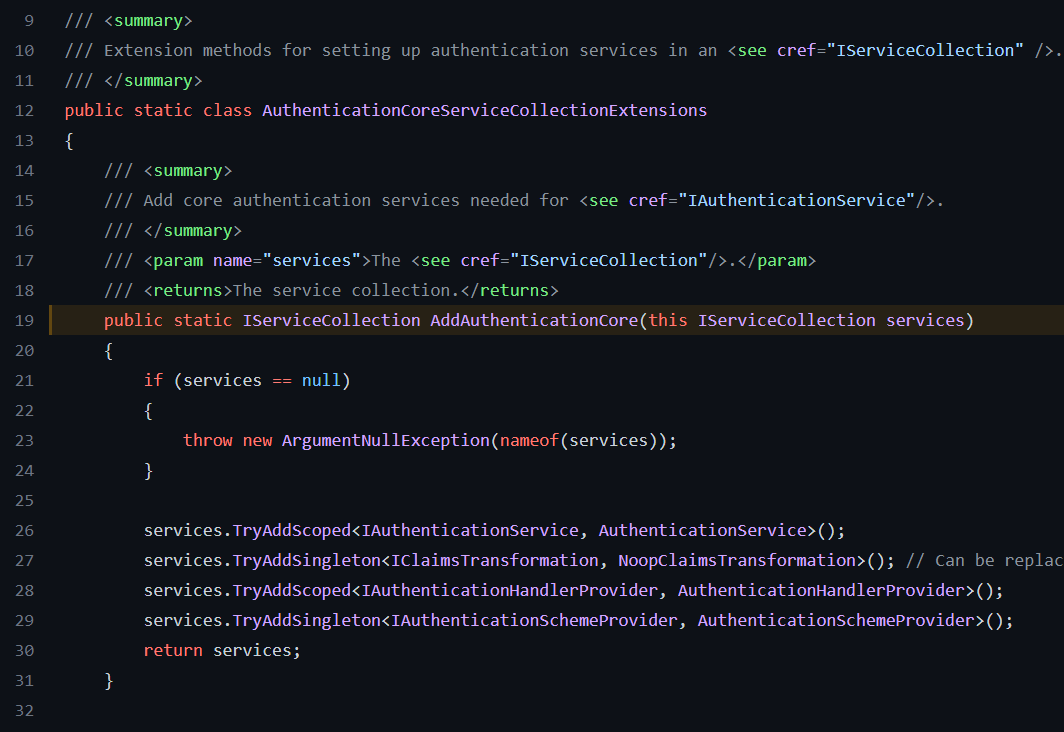The height and width of the screenshot is (732, 1064).
Task: Click line number 12 of the class declaration
Action: coord(24,111)
